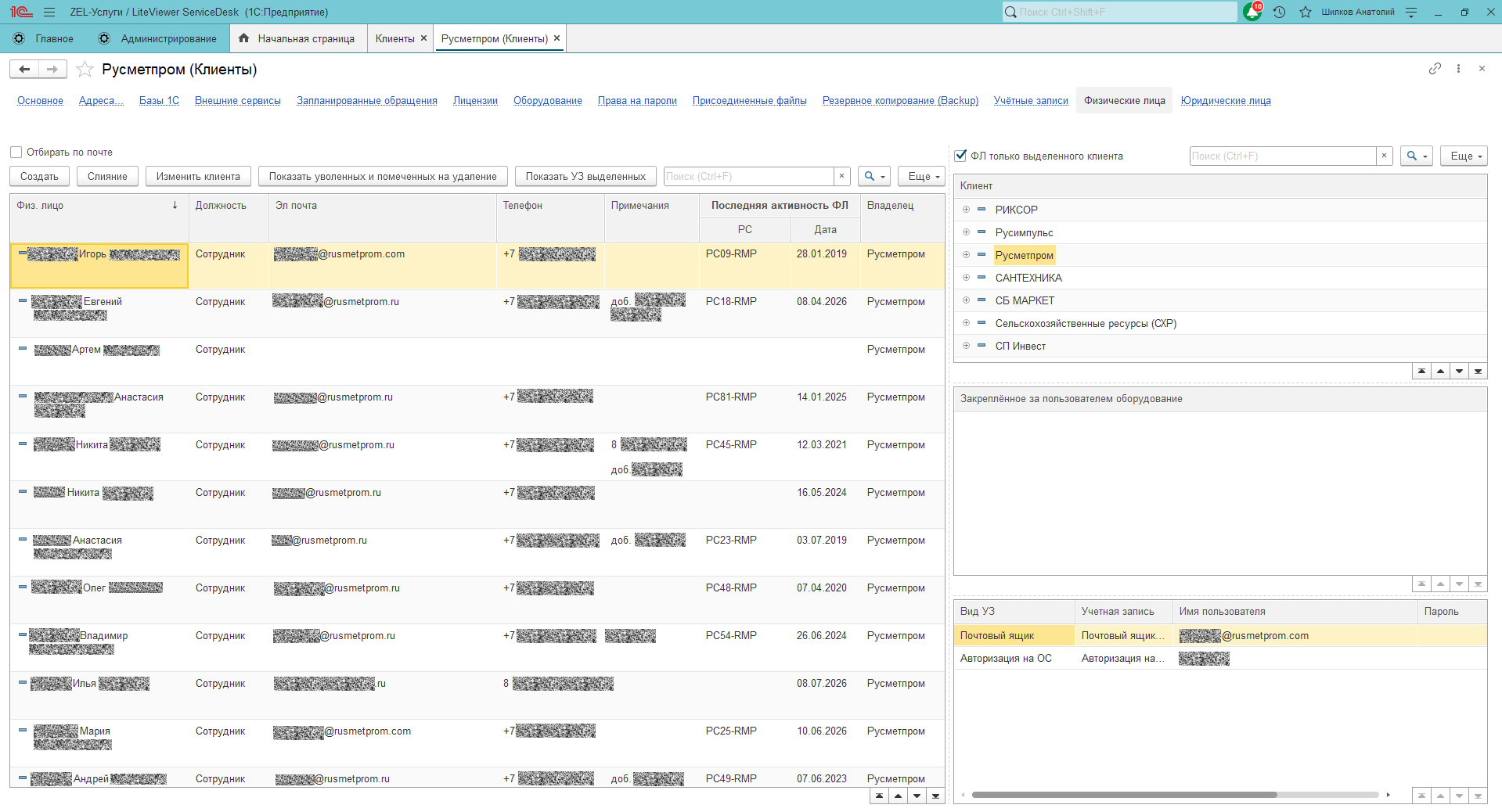Clear the client list search field

pyautogui.click(x=1384, y=156)
